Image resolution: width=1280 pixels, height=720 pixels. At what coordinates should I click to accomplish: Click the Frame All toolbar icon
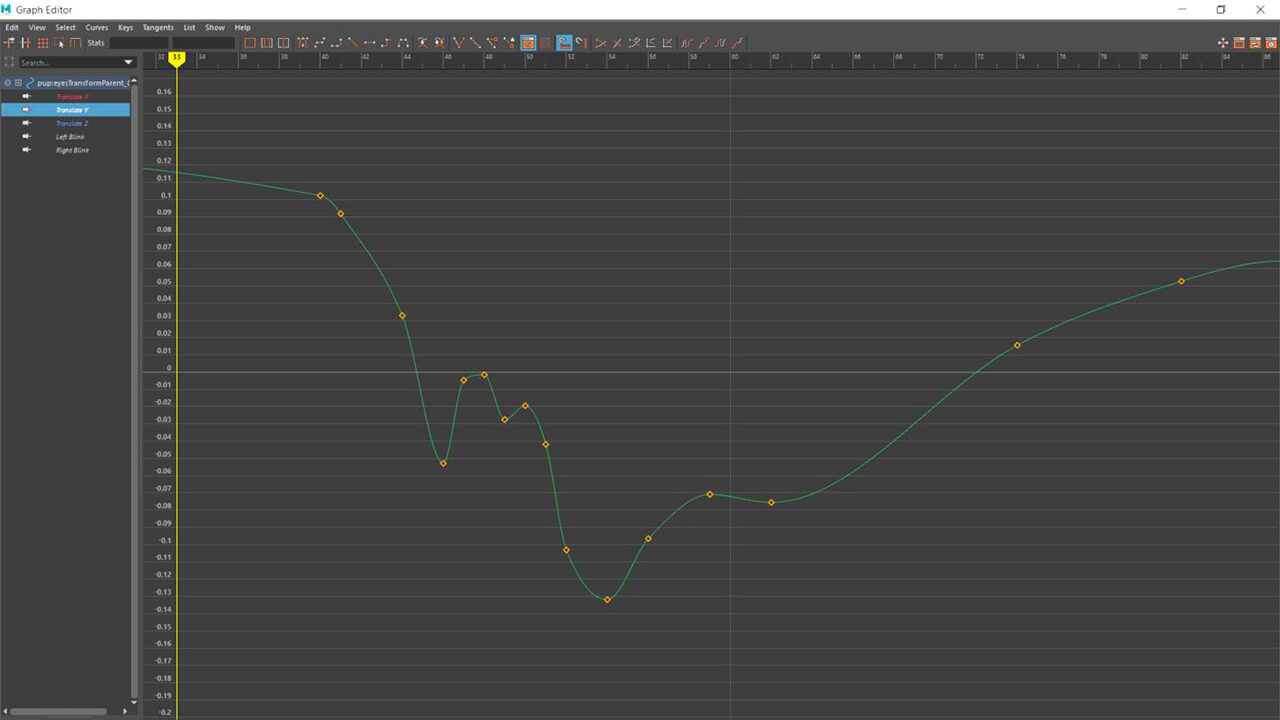(250, 43)
